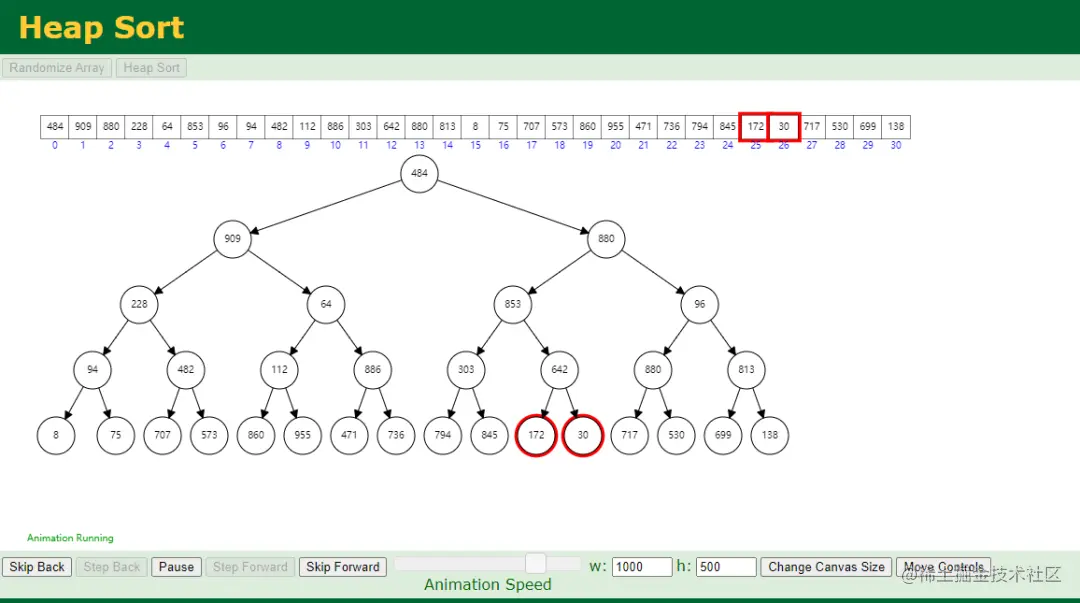
Task: Click array cell 886 at index 10
Action: pyautogui.click(x=335, y=127)
